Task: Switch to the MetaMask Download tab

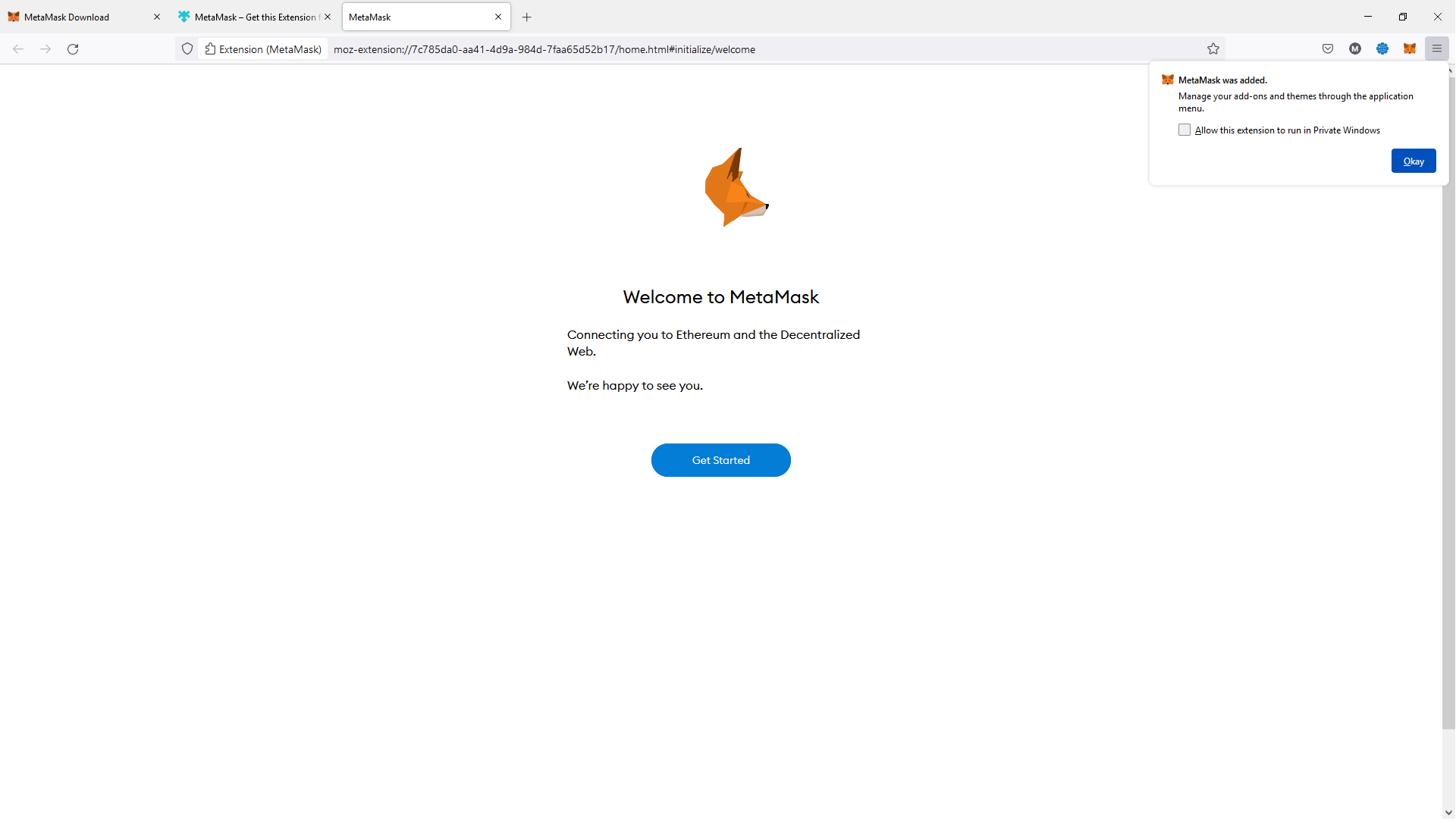Action: coord(84,17)
